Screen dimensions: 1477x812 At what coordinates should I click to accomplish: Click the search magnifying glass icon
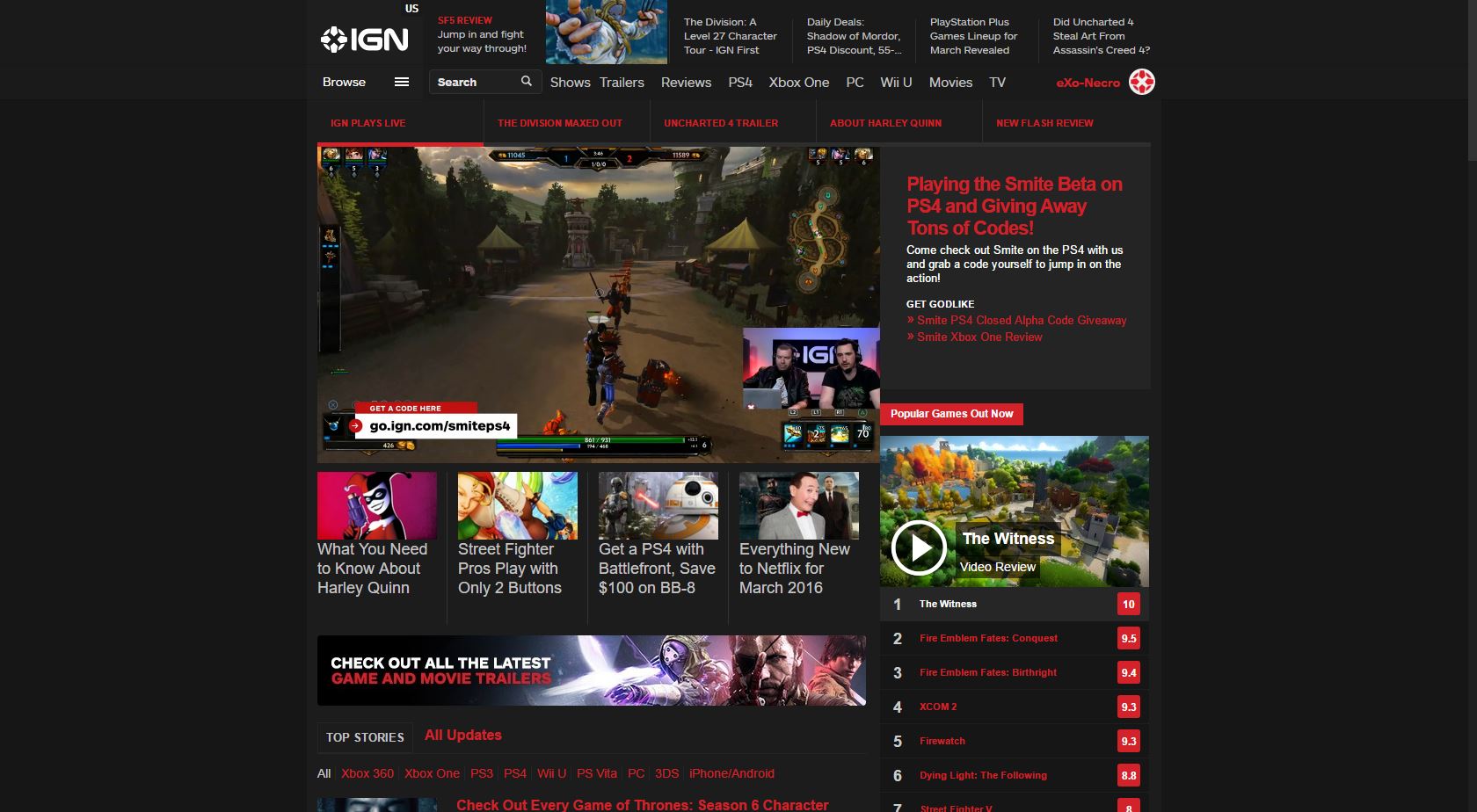527,81
